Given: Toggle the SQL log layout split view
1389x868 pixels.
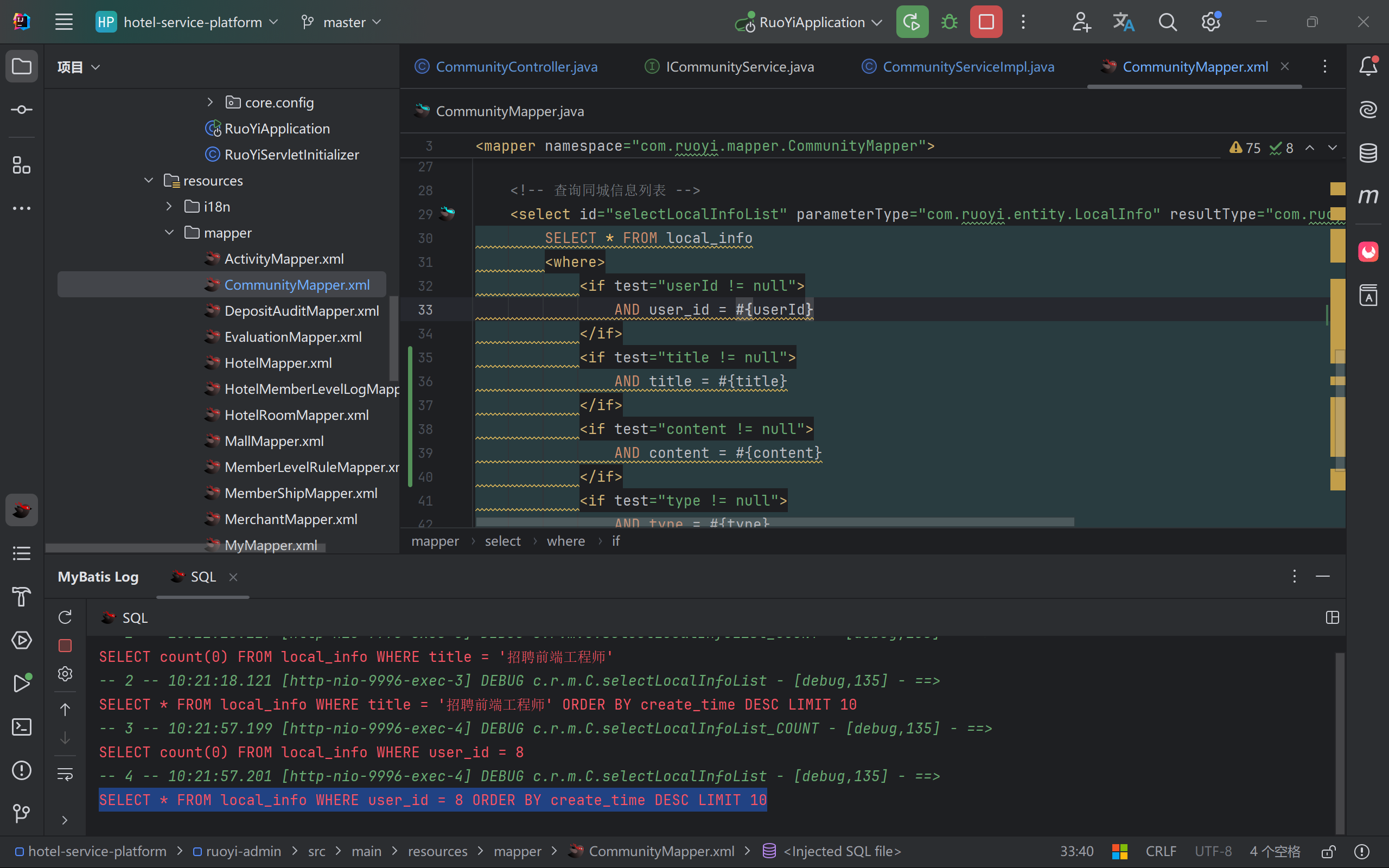Looking at the screenshot, I should pos(1332,618).
